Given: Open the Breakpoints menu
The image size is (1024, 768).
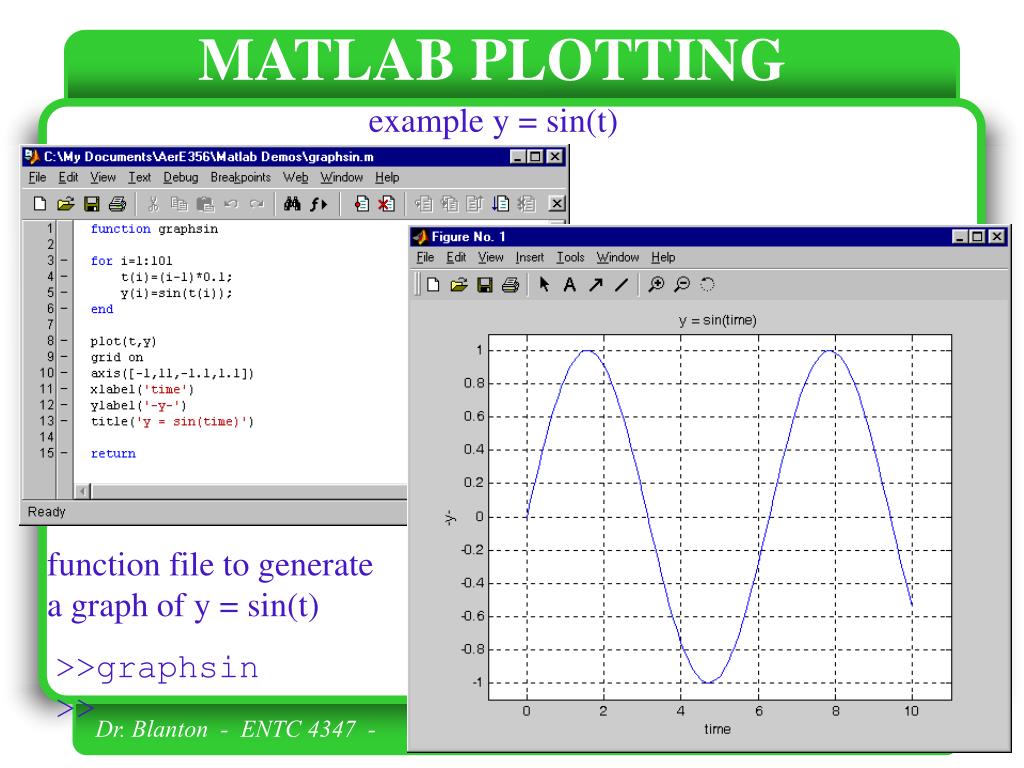Looking at the screenshot, I should [x=240, y=178].
